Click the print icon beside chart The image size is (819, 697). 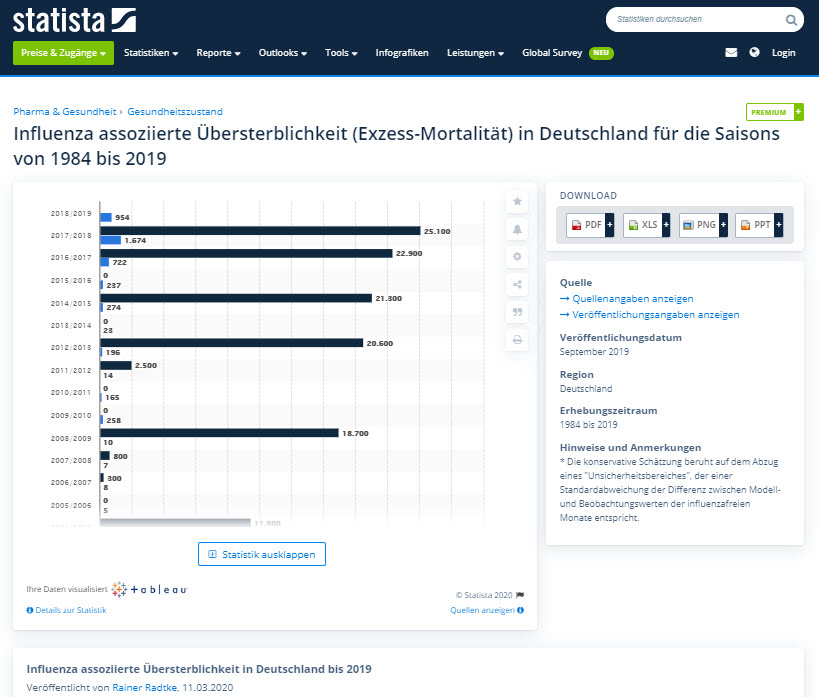click(x=517, y=340)
